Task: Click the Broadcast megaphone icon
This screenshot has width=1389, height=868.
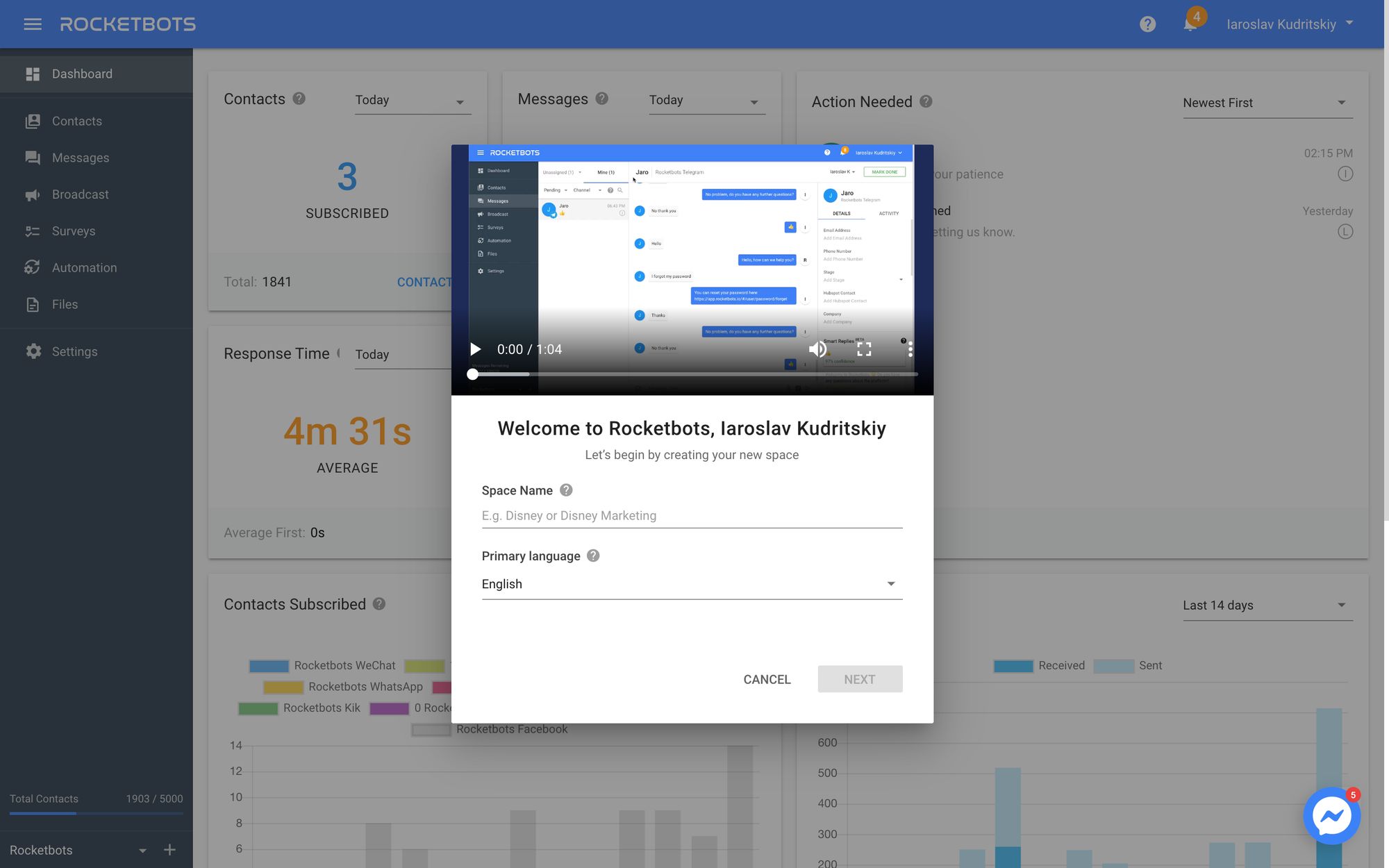Action: point(33,194)
